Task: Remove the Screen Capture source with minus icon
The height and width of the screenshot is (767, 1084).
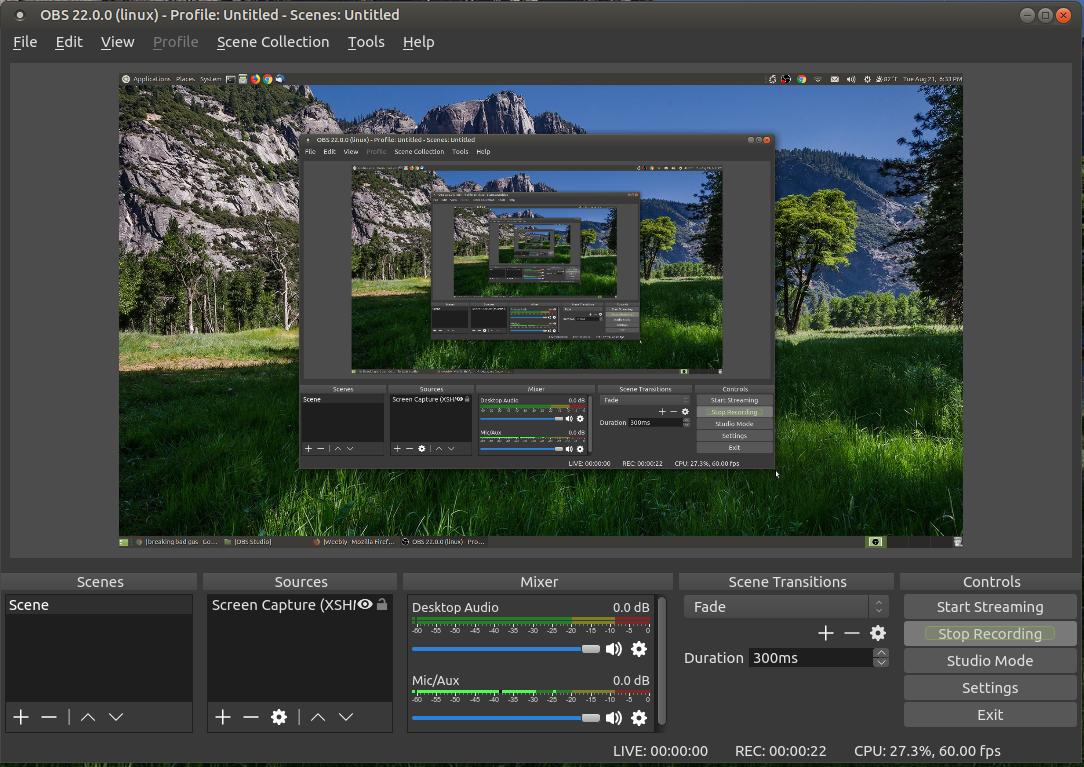Action: point(250,716)
